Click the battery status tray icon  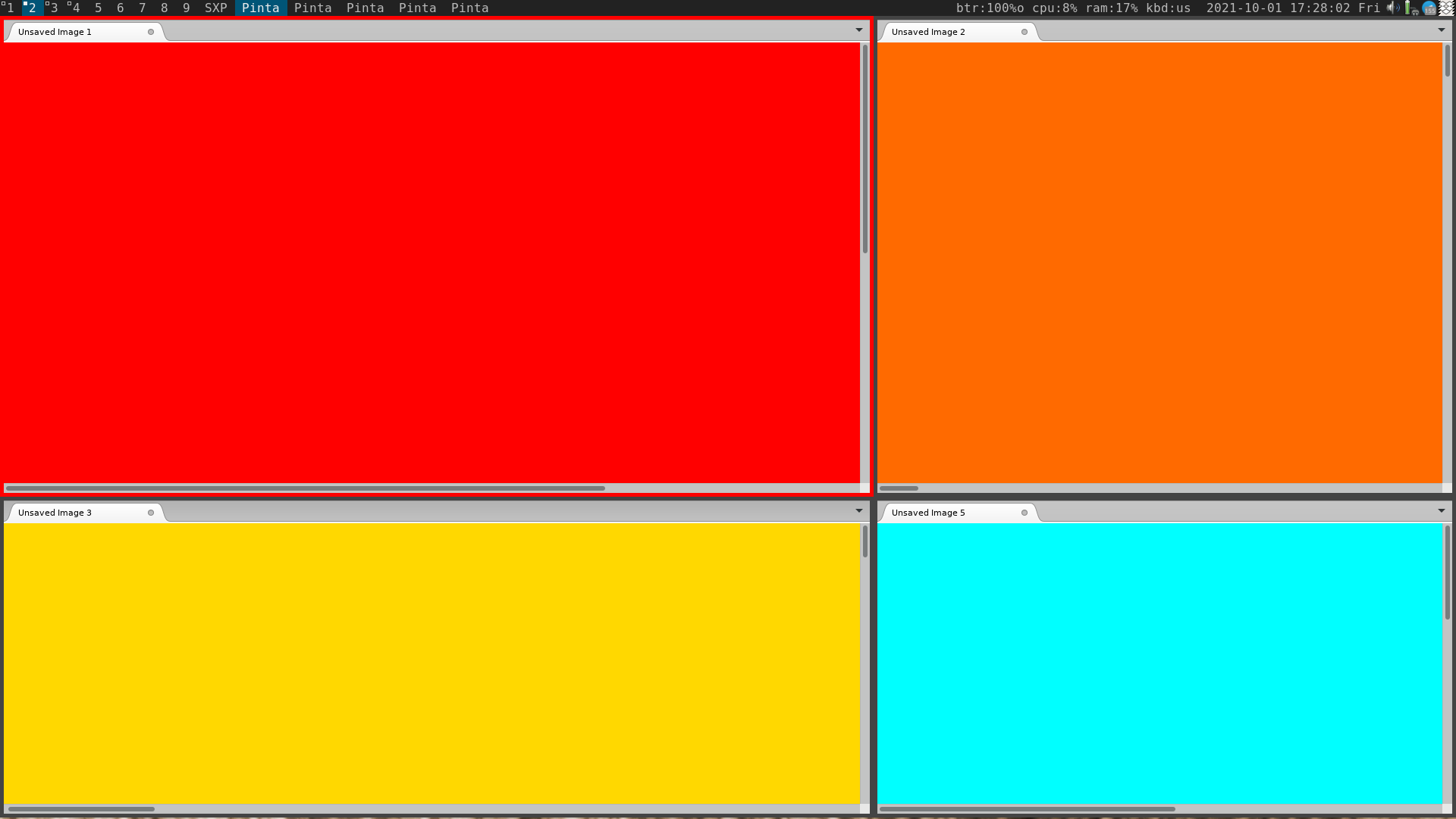[x=1410, y=8]
